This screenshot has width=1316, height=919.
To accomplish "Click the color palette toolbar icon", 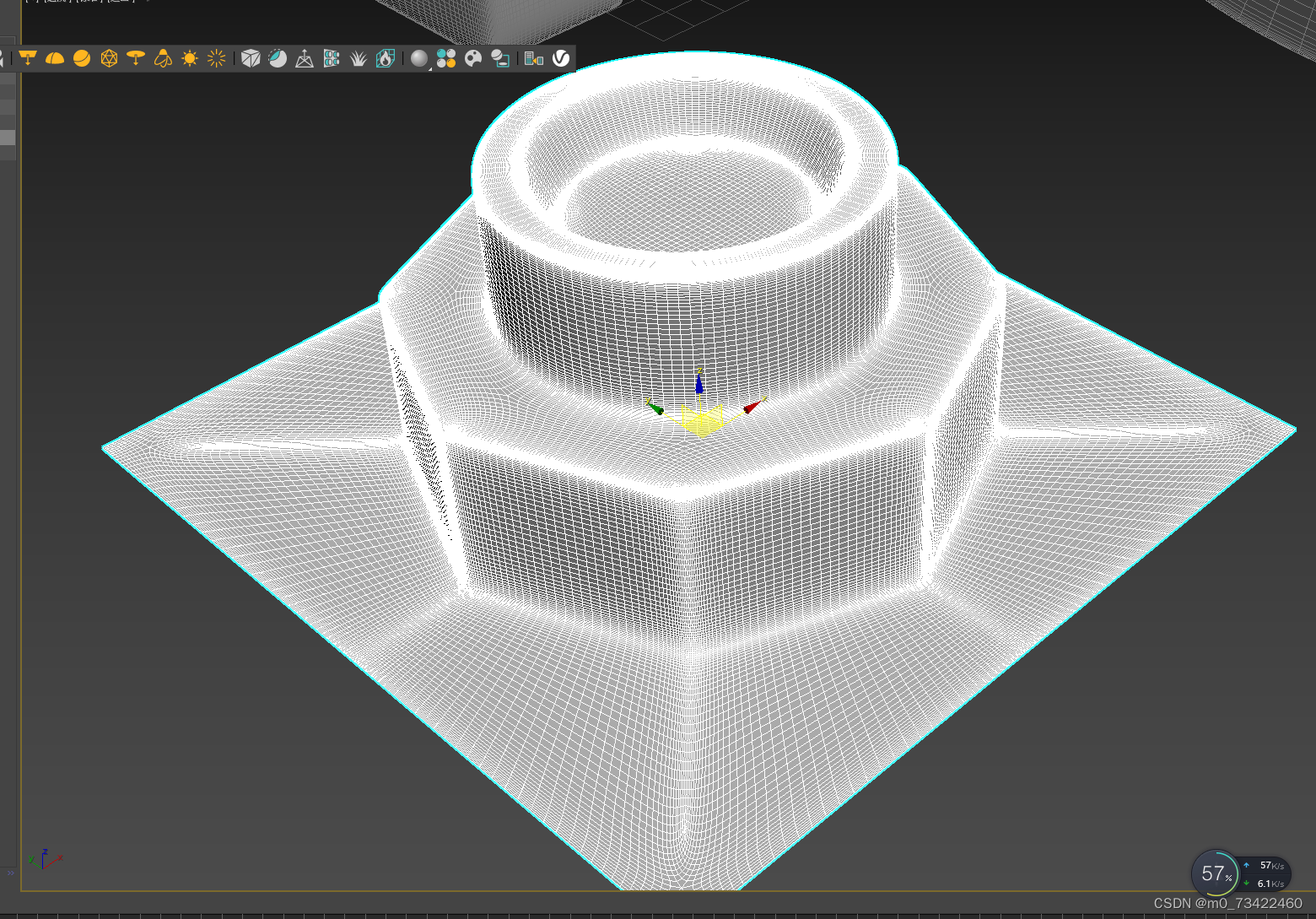I will click(x=473, y=57).
